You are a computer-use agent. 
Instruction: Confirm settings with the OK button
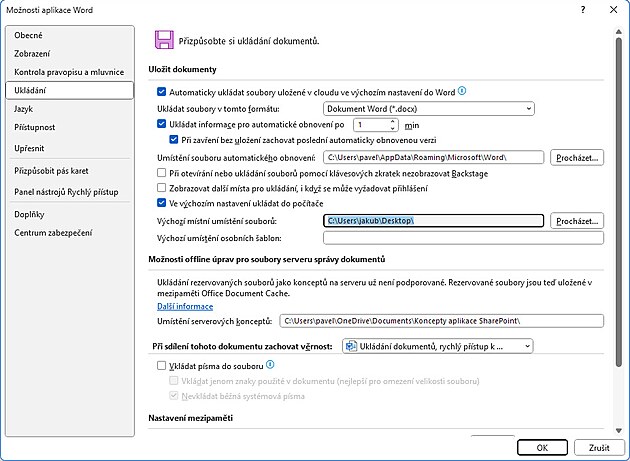point(541,447)
